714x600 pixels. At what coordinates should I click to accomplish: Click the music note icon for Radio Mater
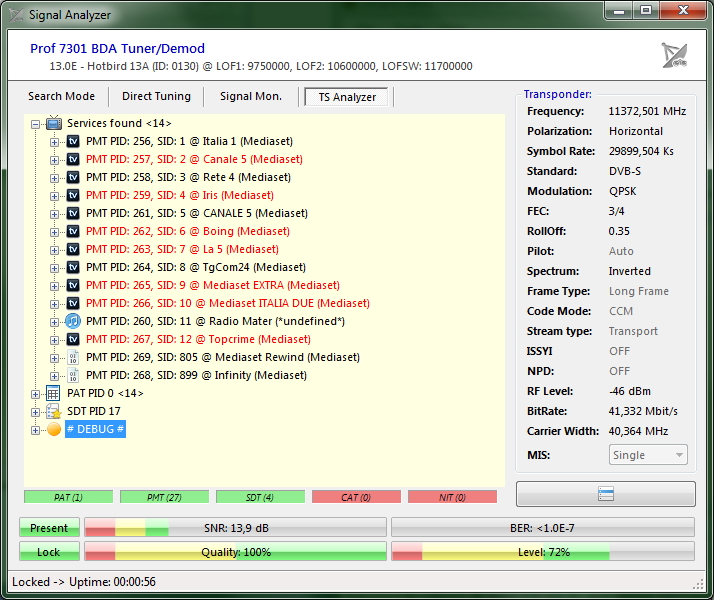tap(73, 321)
